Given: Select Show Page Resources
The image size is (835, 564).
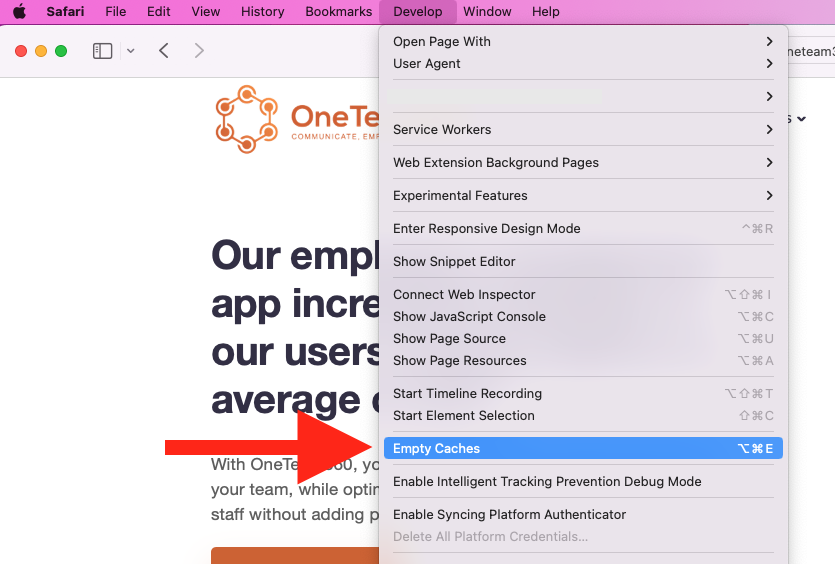Looking at the screenshot, I should click(583, 361).
